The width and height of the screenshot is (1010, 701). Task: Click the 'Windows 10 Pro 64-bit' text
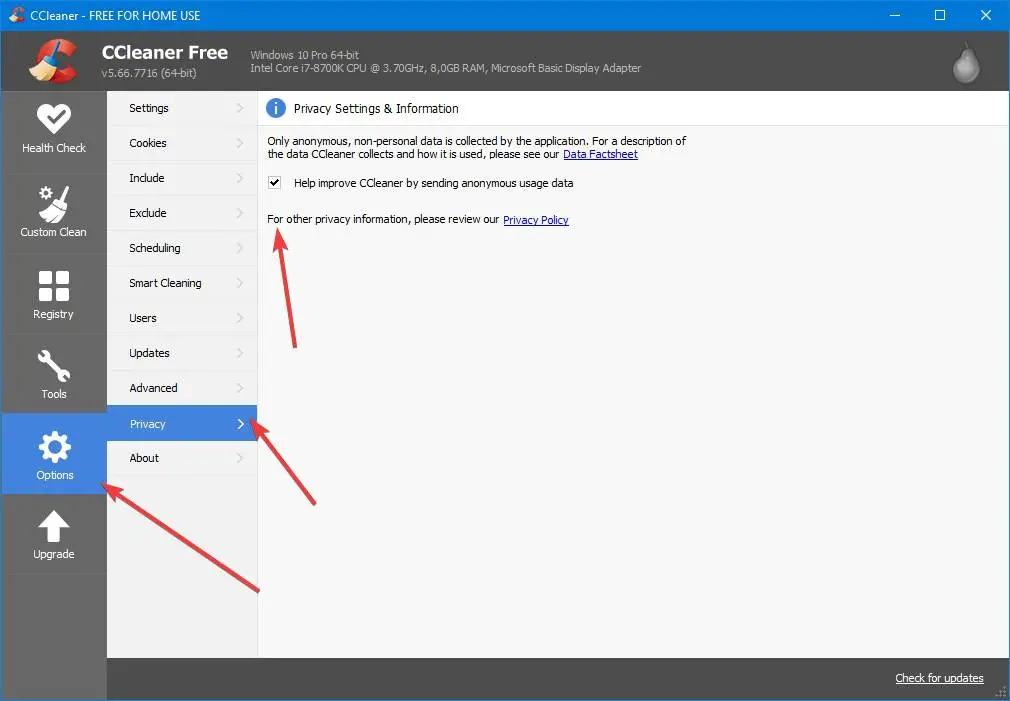pos(305,55)
